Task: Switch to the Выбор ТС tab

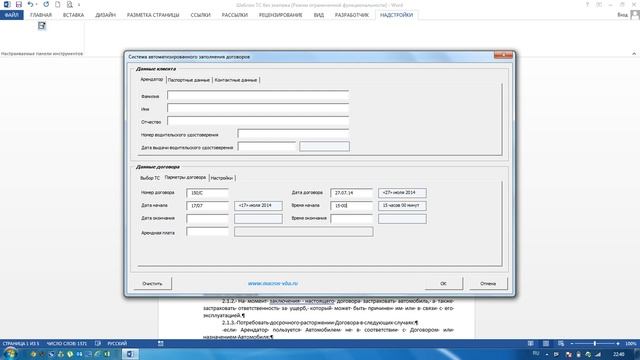Action: (x=150, y=178)
